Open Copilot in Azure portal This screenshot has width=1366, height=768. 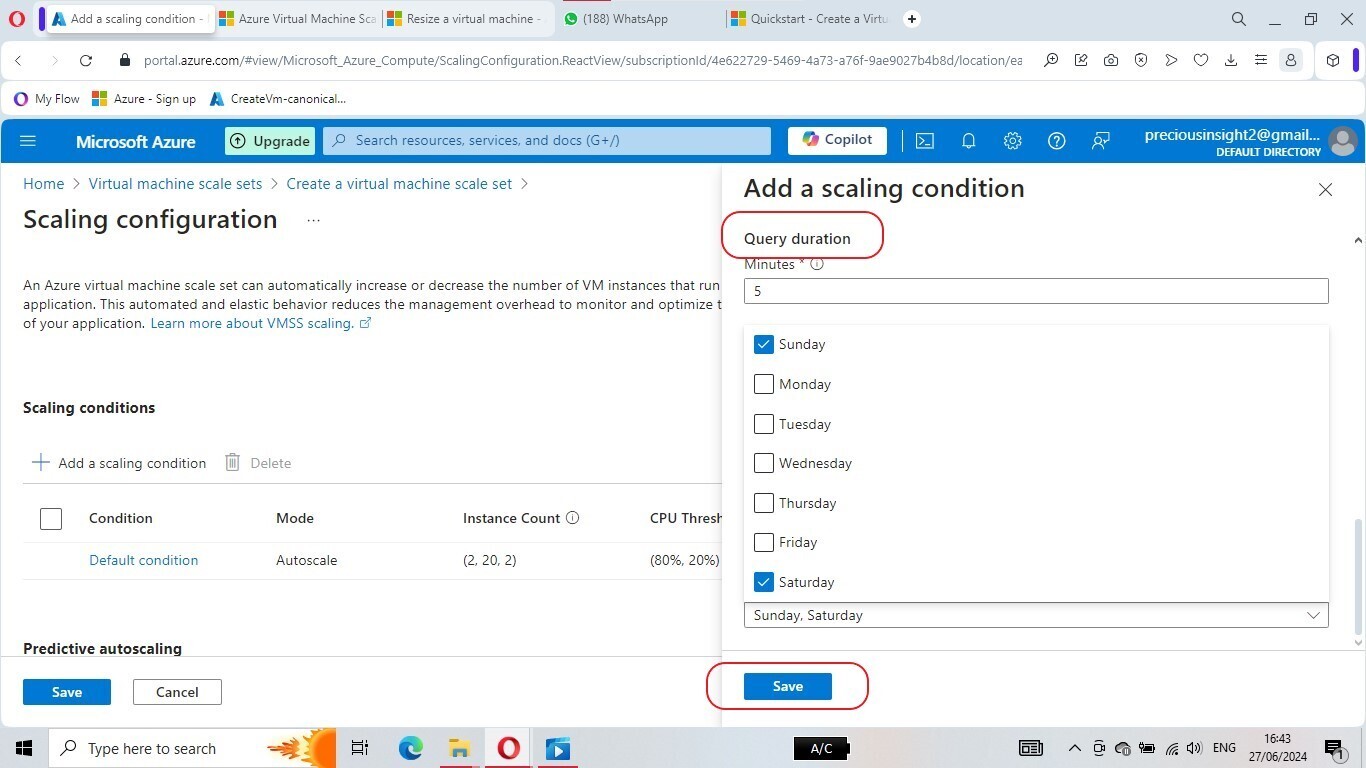837,140
